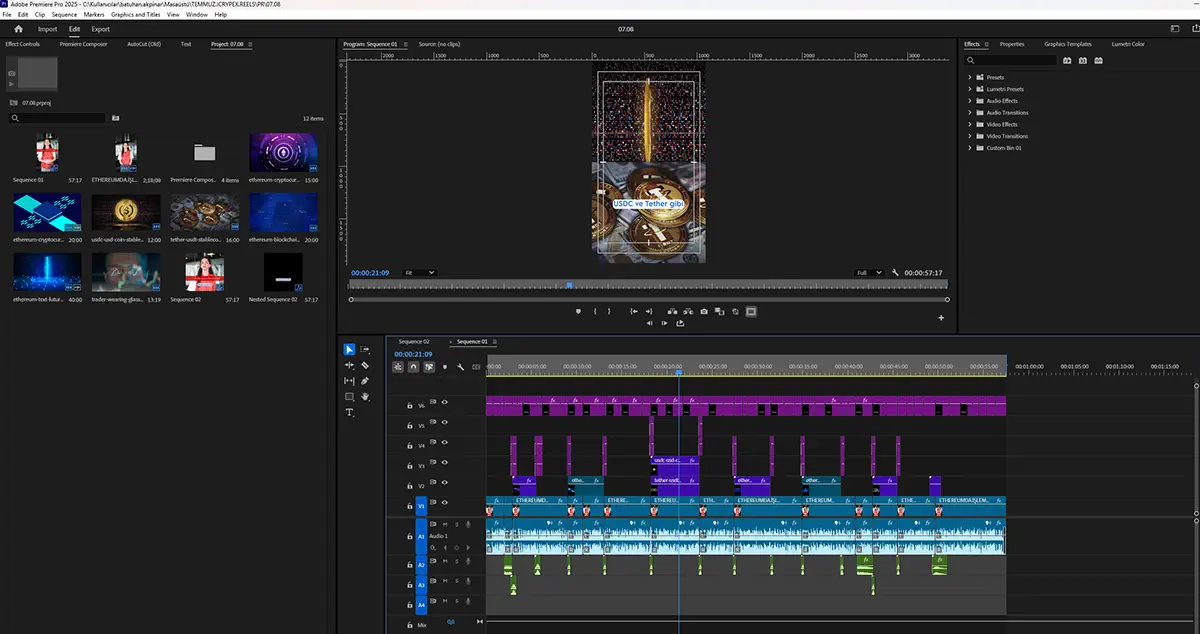Switch to Sequence 02 timeline tab

(x=414, y=341)
